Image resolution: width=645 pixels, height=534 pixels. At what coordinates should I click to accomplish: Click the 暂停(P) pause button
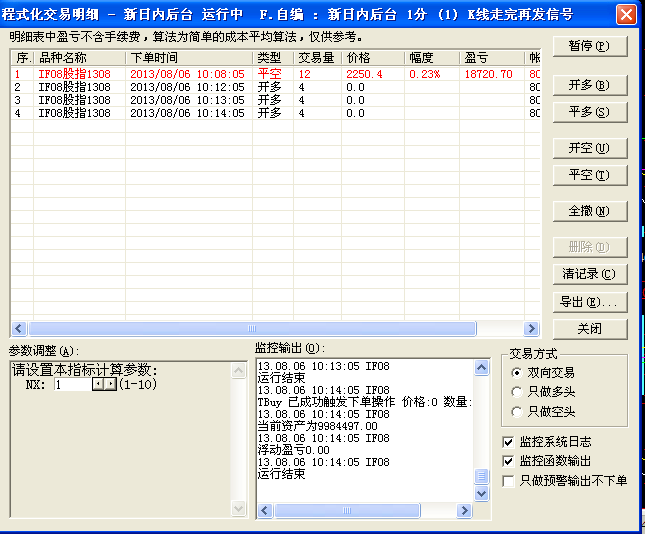tap(590, 46)
